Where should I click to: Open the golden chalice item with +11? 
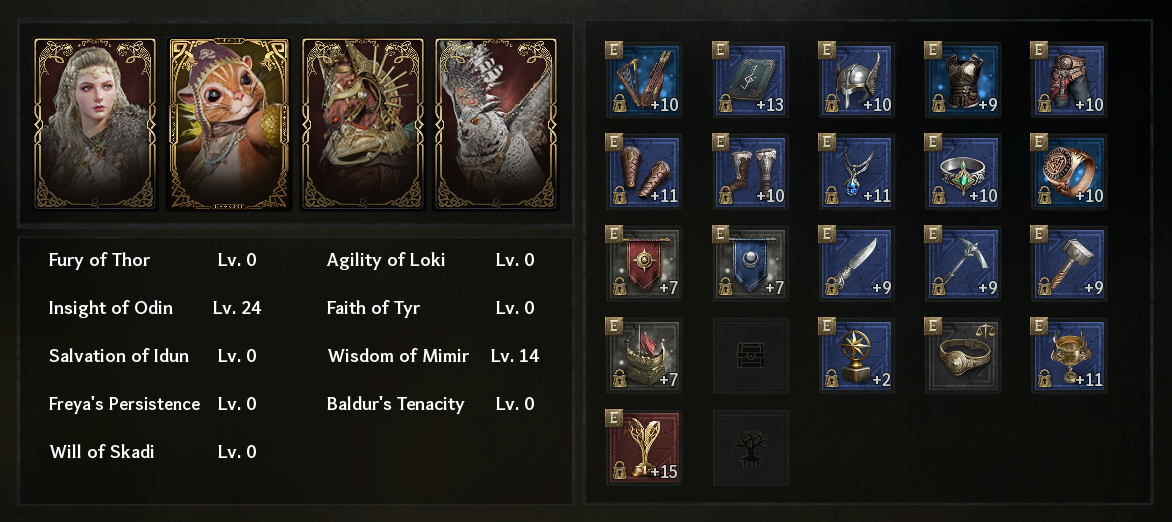(1069, 356)
